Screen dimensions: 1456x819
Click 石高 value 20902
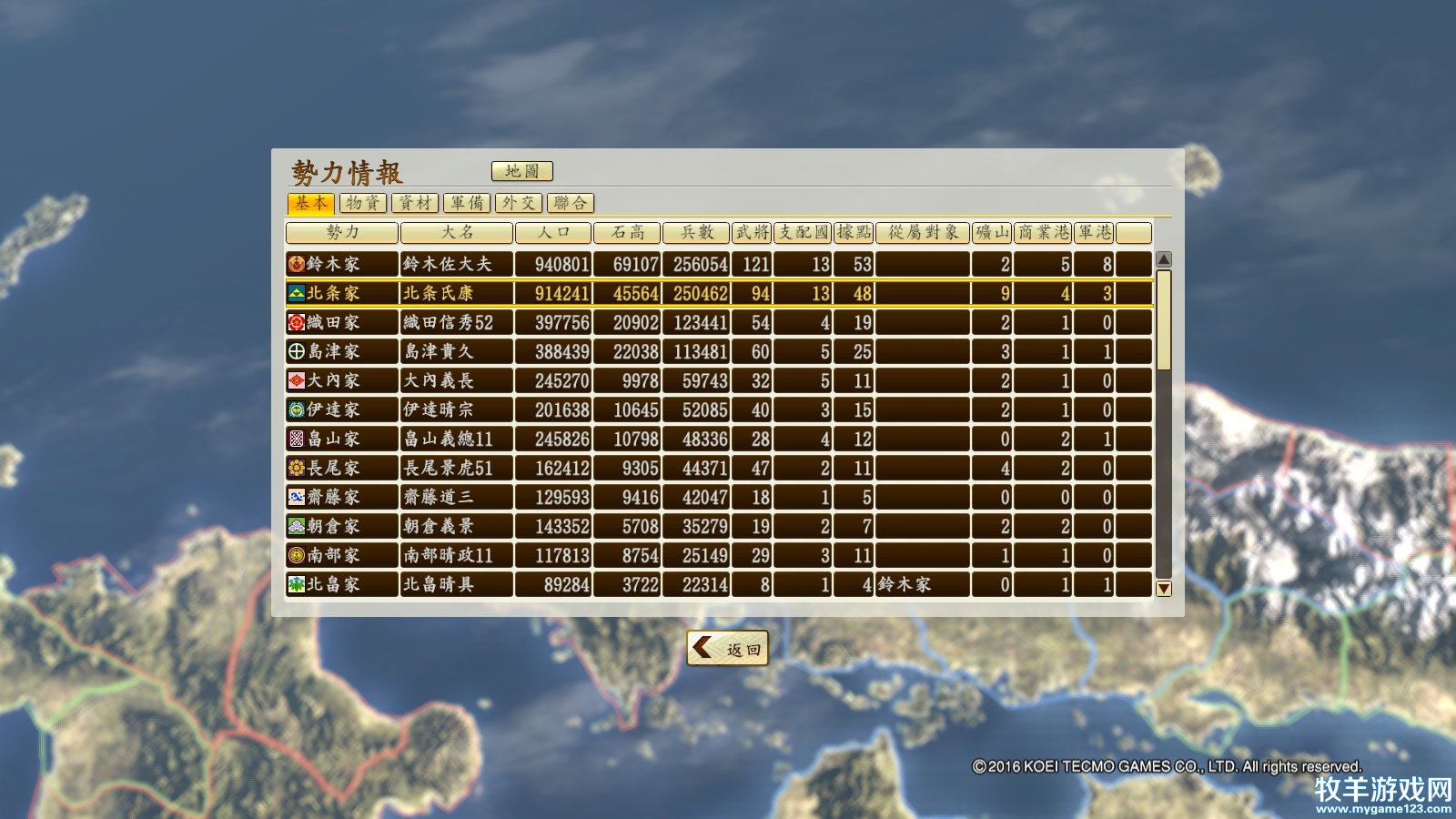tap(636, 322)
